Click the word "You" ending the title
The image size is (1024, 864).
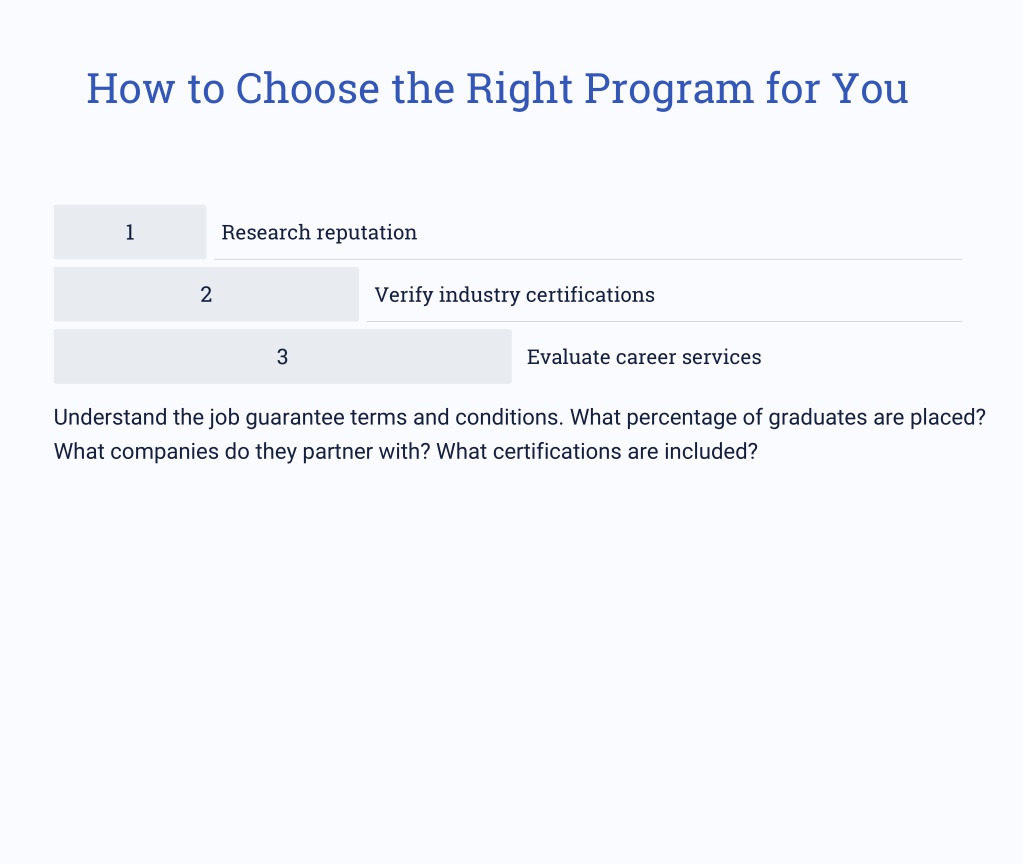tap(869, 88)
